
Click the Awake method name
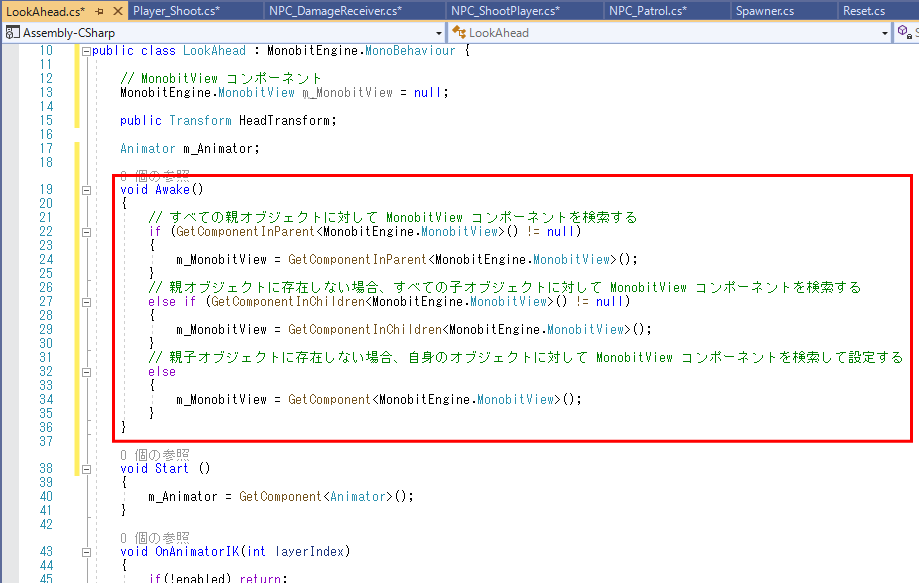[x=172, y=189]
